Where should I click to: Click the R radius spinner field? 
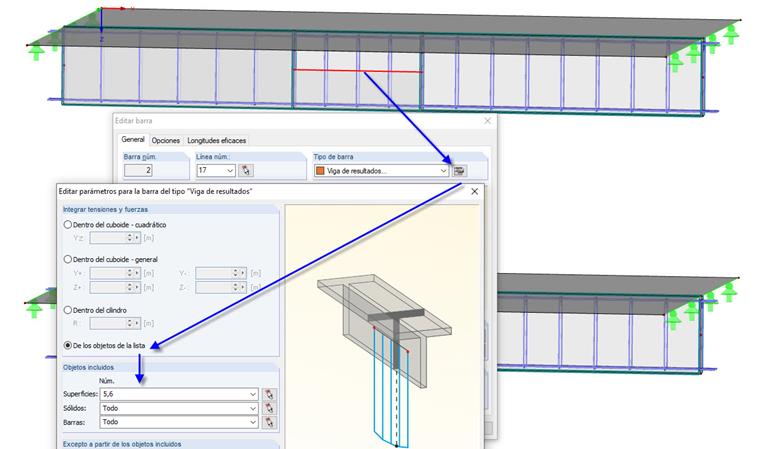click(115, 323)
